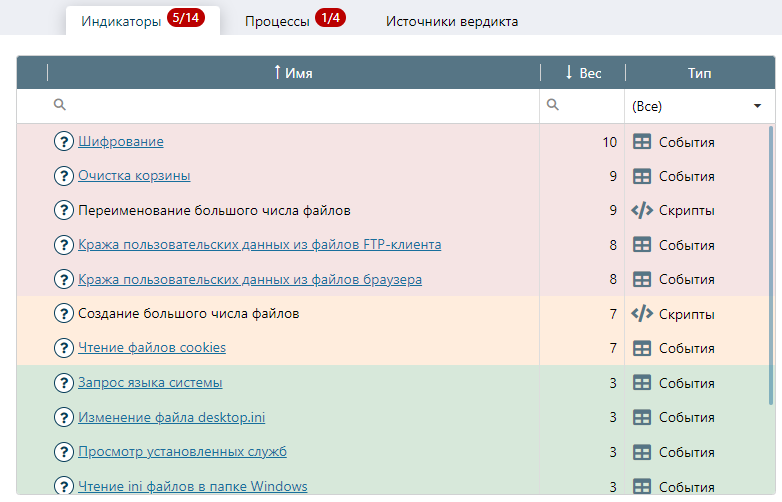This screenshot has height=502, width=782.
Task: Click the help icon next to Шифрование
Action: 64,142
